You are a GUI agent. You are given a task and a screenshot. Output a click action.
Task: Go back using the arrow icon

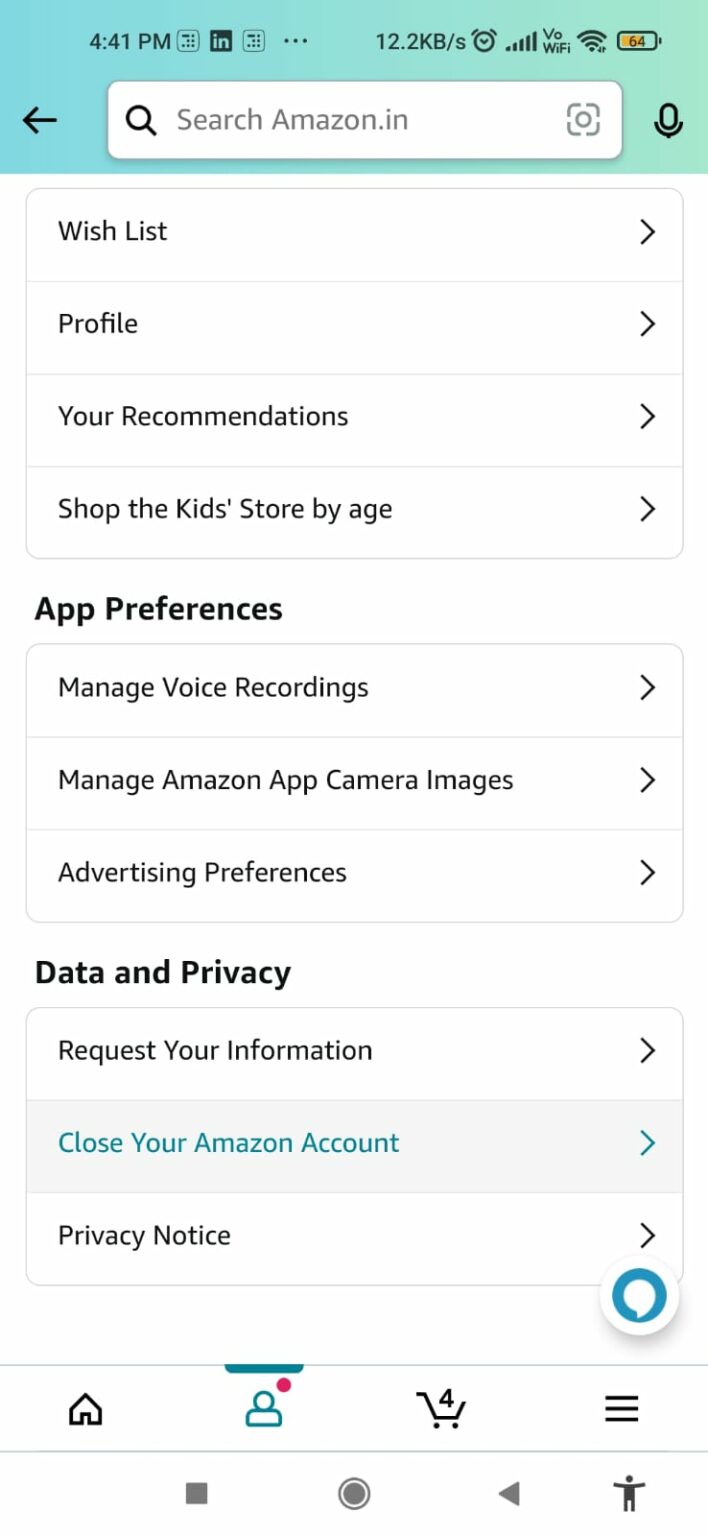pos(39,119)
